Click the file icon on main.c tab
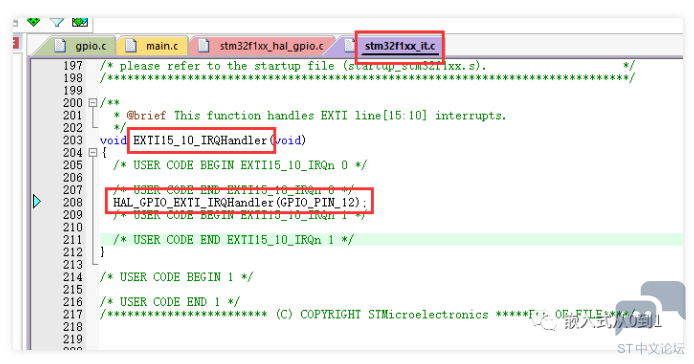The image size is (694, 364). 131,46
